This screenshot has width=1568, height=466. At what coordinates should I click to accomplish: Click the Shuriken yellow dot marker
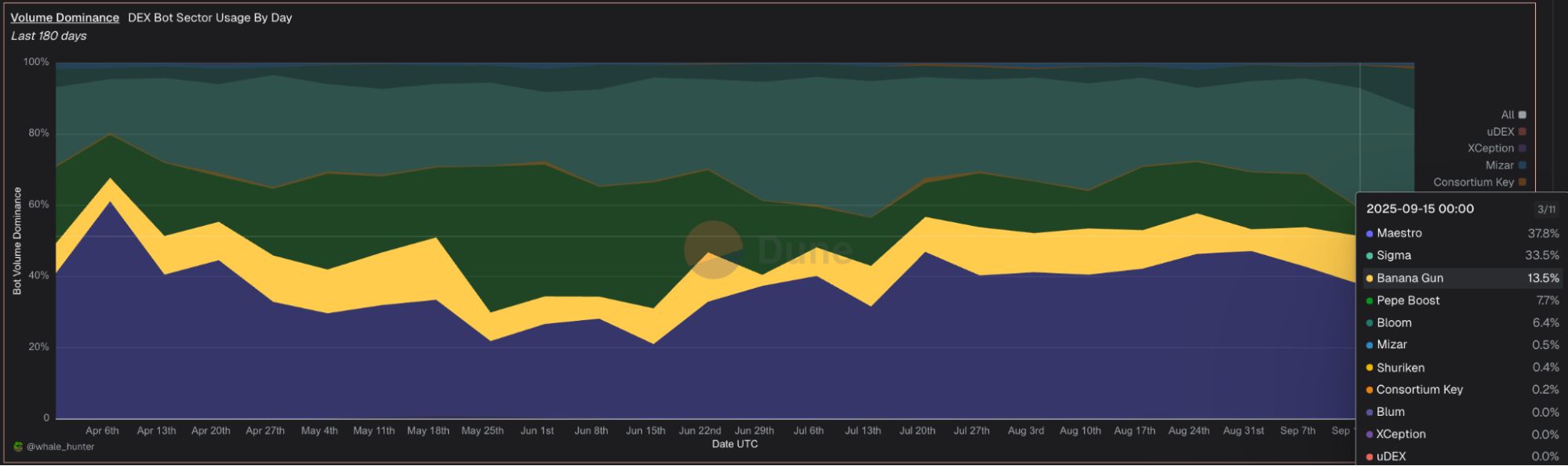coord(1370,368)
